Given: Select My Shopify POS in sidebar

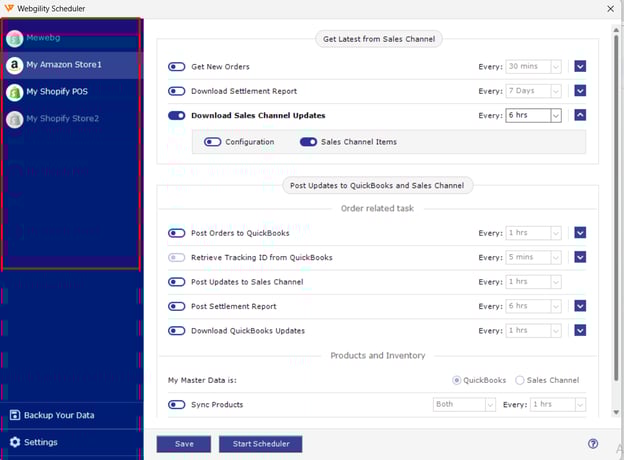Looking at the screenshot, I should click(72, 92).
